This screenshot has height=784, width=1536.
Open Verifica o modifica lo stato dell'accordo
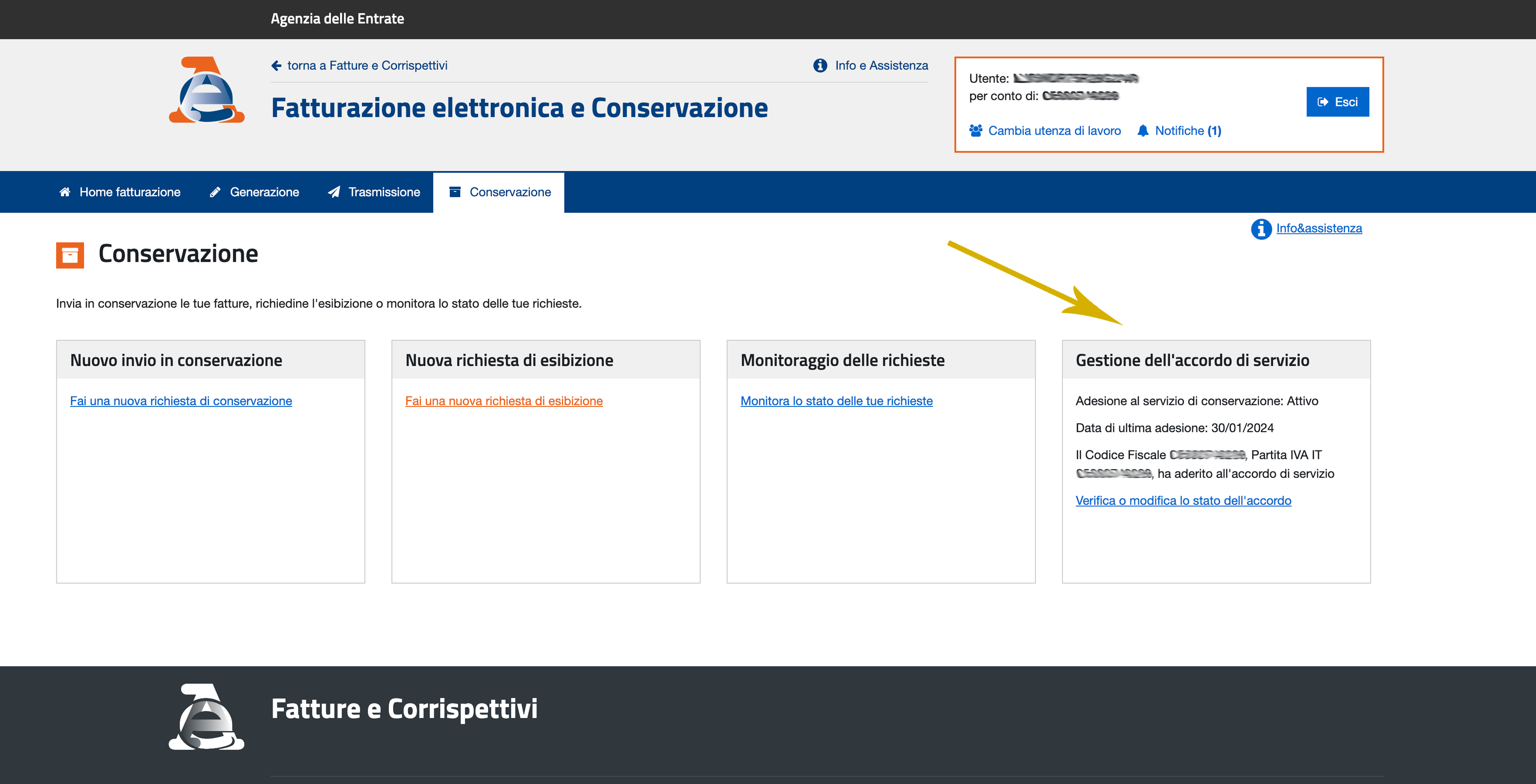[1183, 500]
